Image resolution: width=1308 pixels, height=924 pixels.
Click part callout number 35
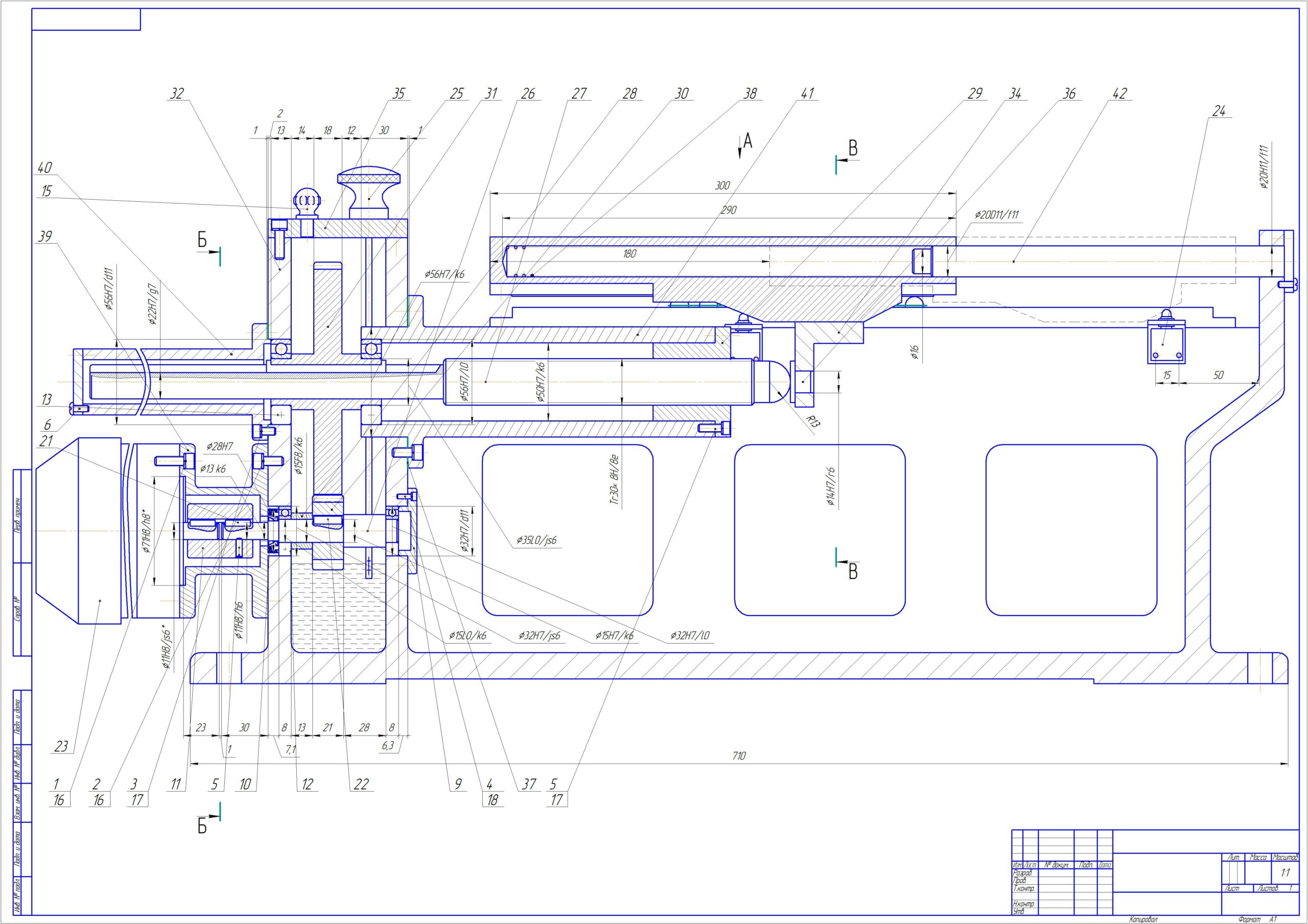(398, 93)
